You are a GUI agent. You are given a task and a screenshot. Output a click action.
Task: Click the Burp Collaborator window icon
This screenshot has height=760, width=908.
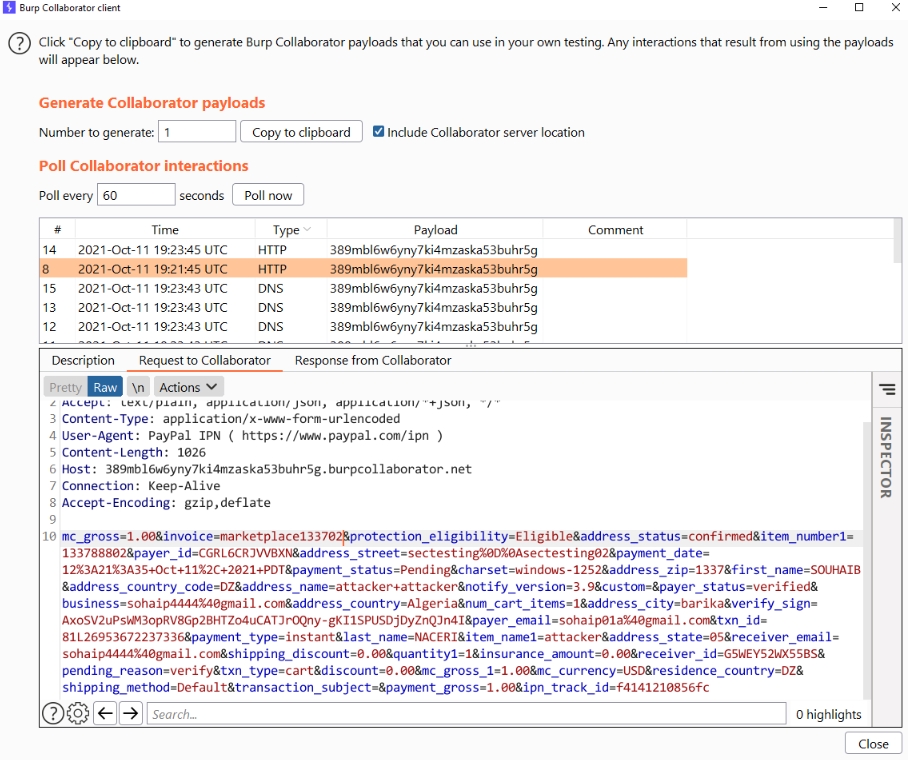pyautogui.click(x=10, y=8)
